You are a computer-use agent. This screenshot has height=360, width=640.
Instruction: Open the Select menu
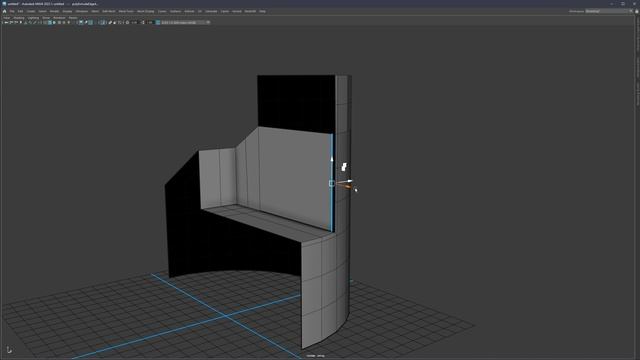point(42,11)
